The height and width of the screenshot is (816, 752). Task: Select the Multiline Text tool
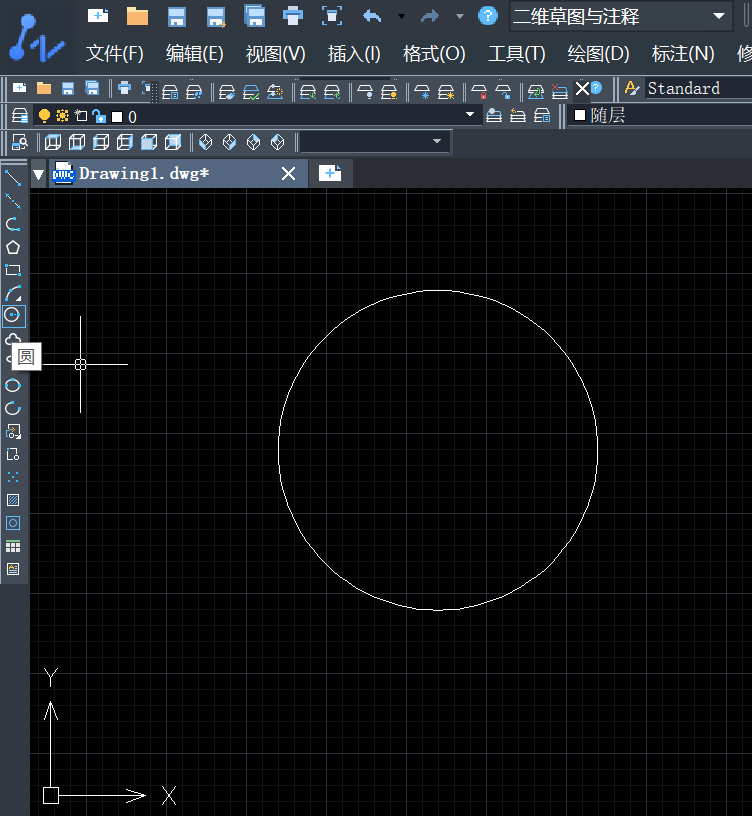click(12, 569)
